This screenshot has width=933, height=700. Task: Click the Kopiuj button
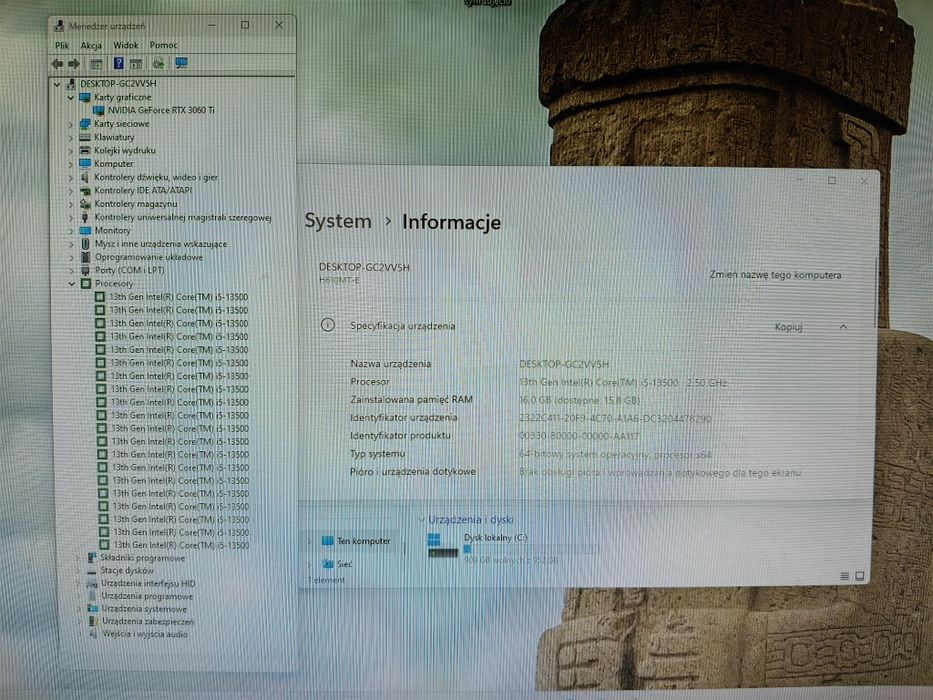tap(788, 327)
